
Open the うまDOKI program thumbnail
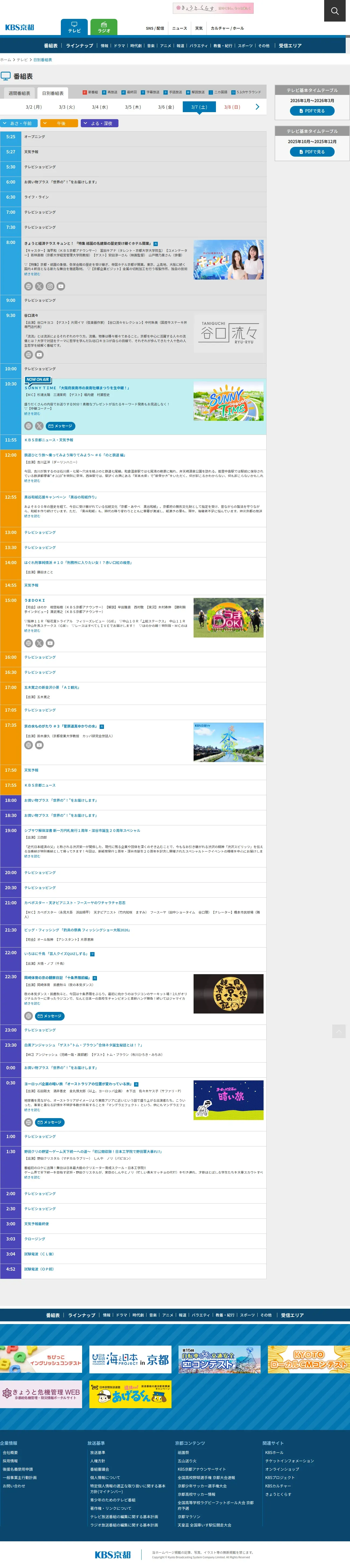229,618
